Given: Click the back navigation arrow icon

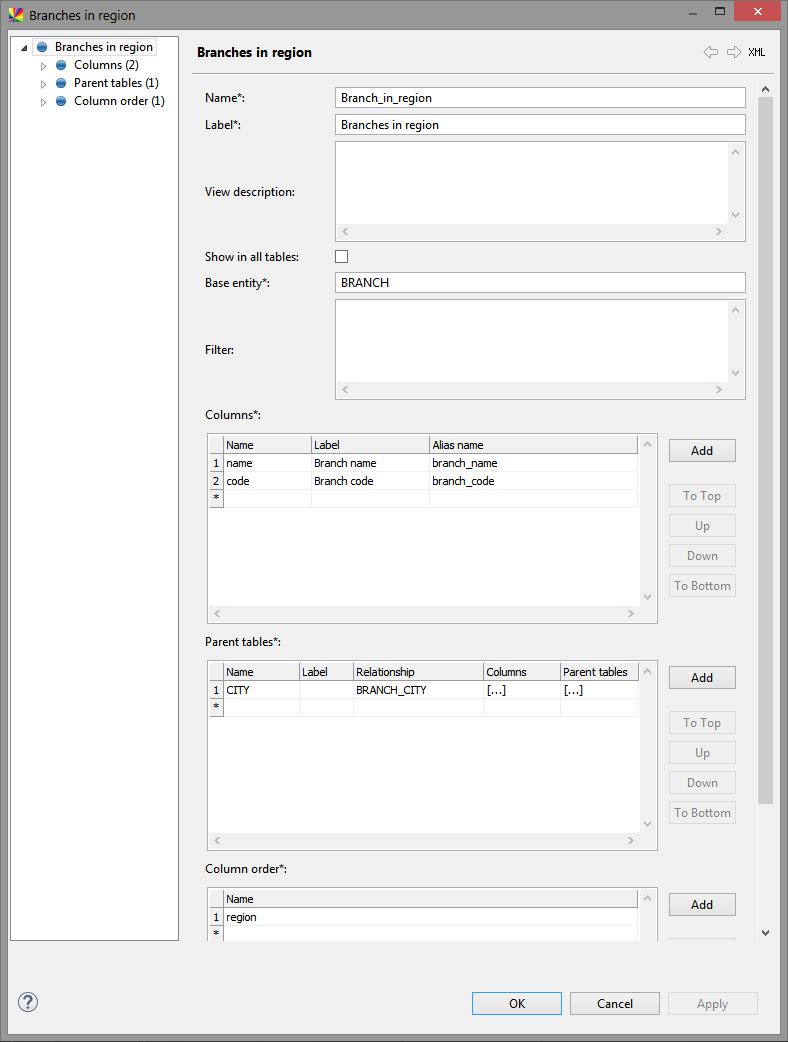Looking at the screenshot, I should 711,52.
